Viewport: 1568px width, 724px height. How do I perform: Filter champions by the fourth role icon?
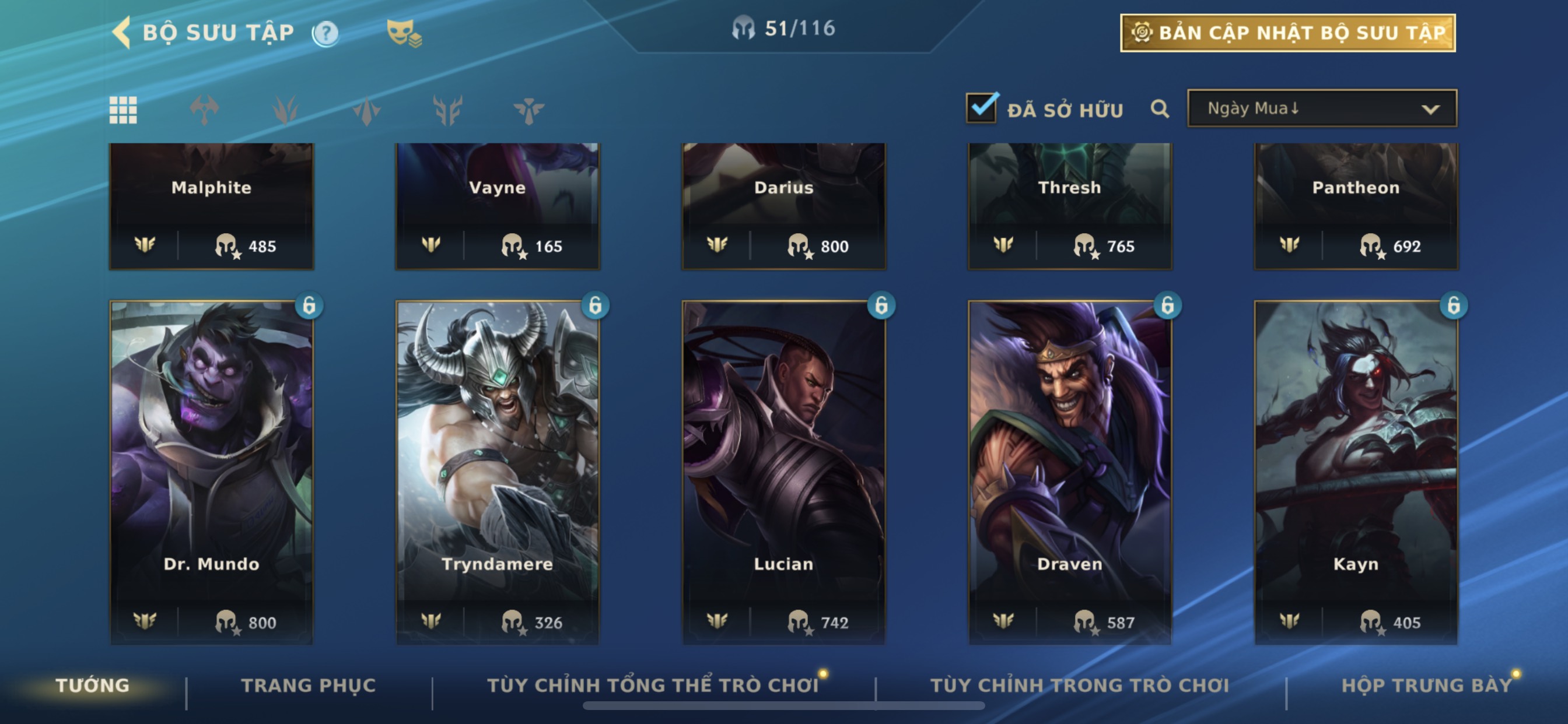(447, 110)
